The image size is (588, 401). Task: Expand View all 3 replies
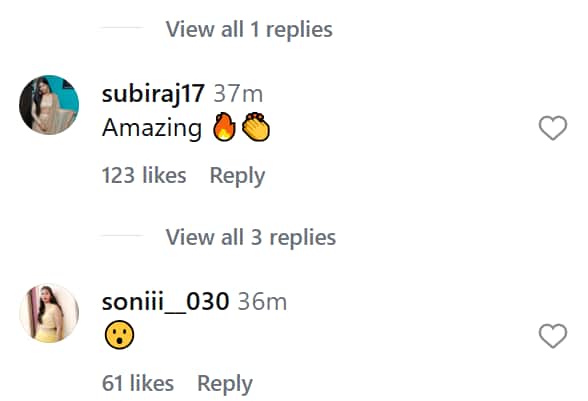click(250, 237)
